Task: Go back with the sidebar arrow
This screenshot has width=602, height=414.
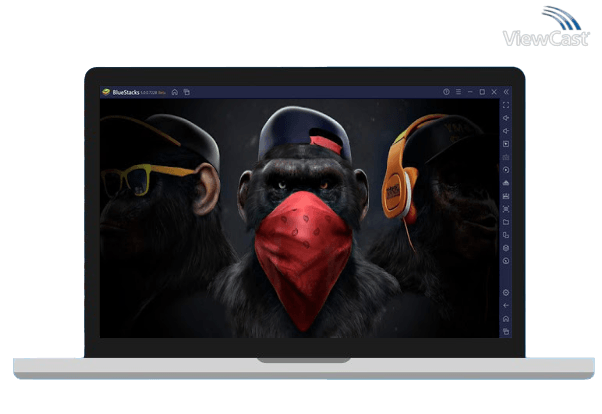Action: 506,306
